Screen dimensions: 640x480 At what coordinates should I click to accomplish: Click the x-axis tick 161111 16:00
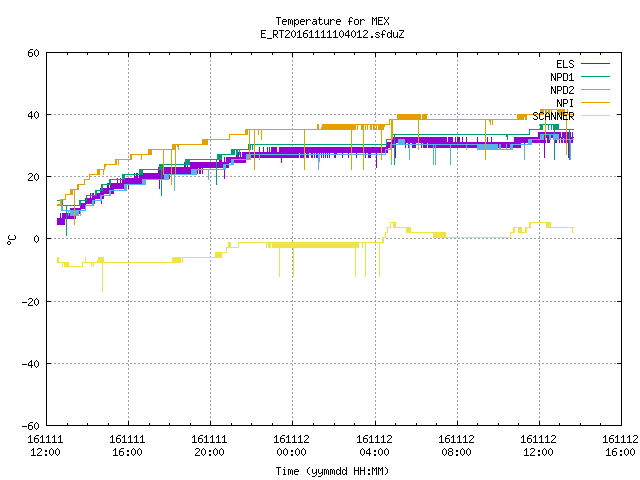tap(127, 446)
